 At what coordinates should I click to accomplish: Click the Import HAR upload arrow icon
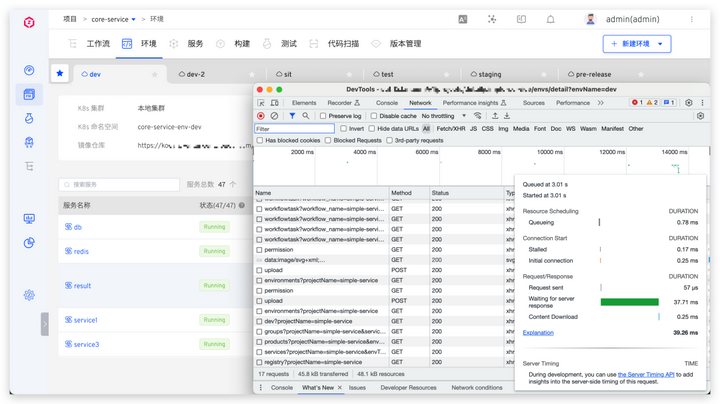[495, 116]
